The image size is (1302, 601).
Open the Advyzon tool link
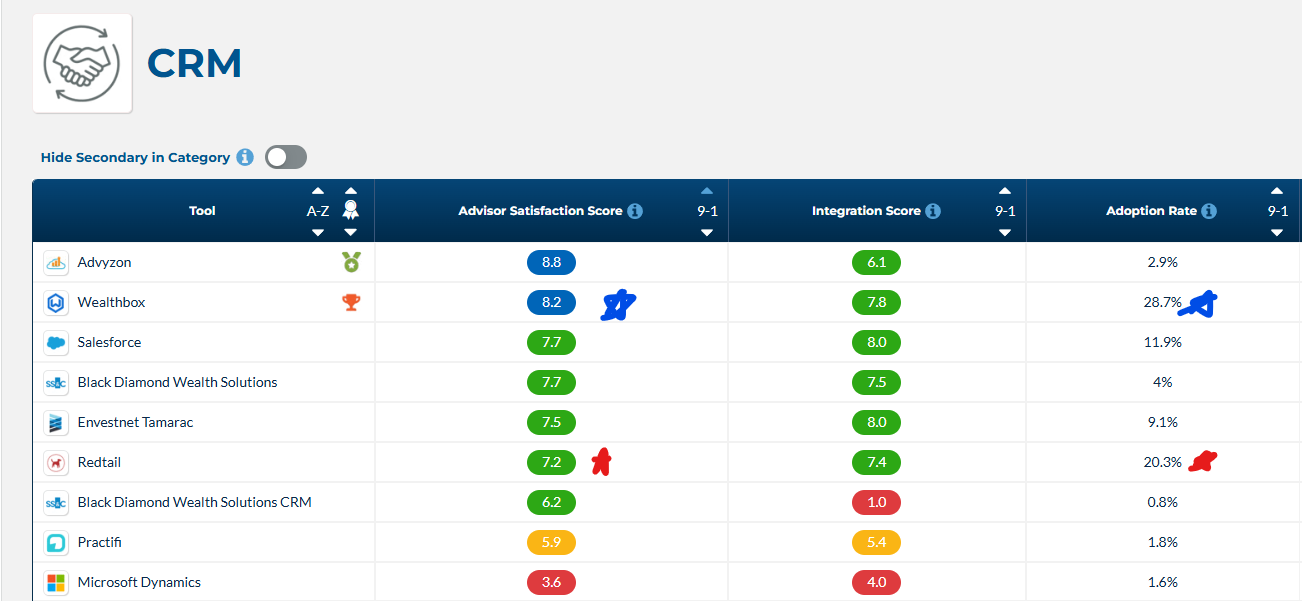tap(104, 262)
